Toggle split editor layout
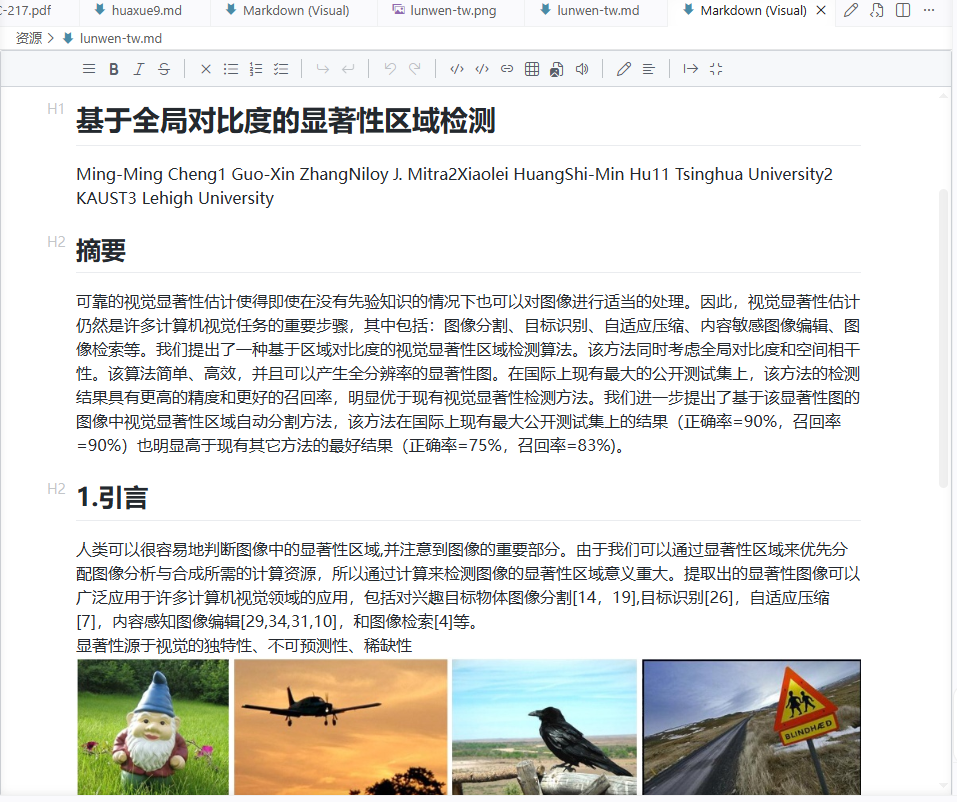The image size is (957, 802). point(903,10)
